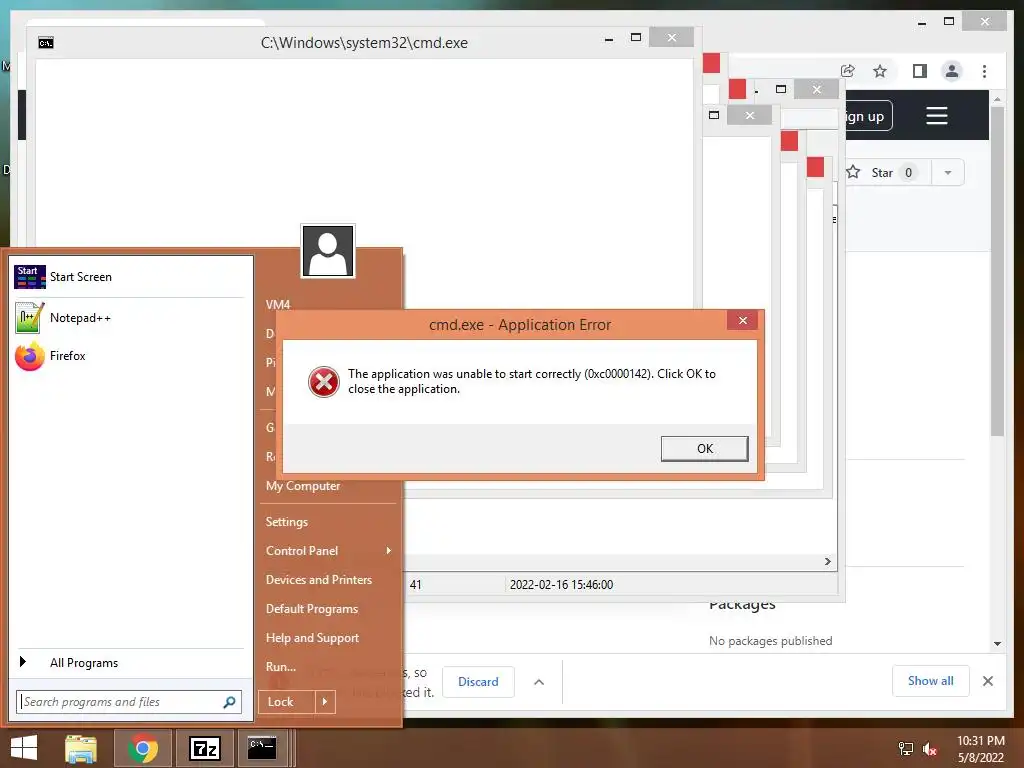Open File Explorer from the taskbar
The width and height of the screenshot is (1024, 768).
tap(81, 748)
